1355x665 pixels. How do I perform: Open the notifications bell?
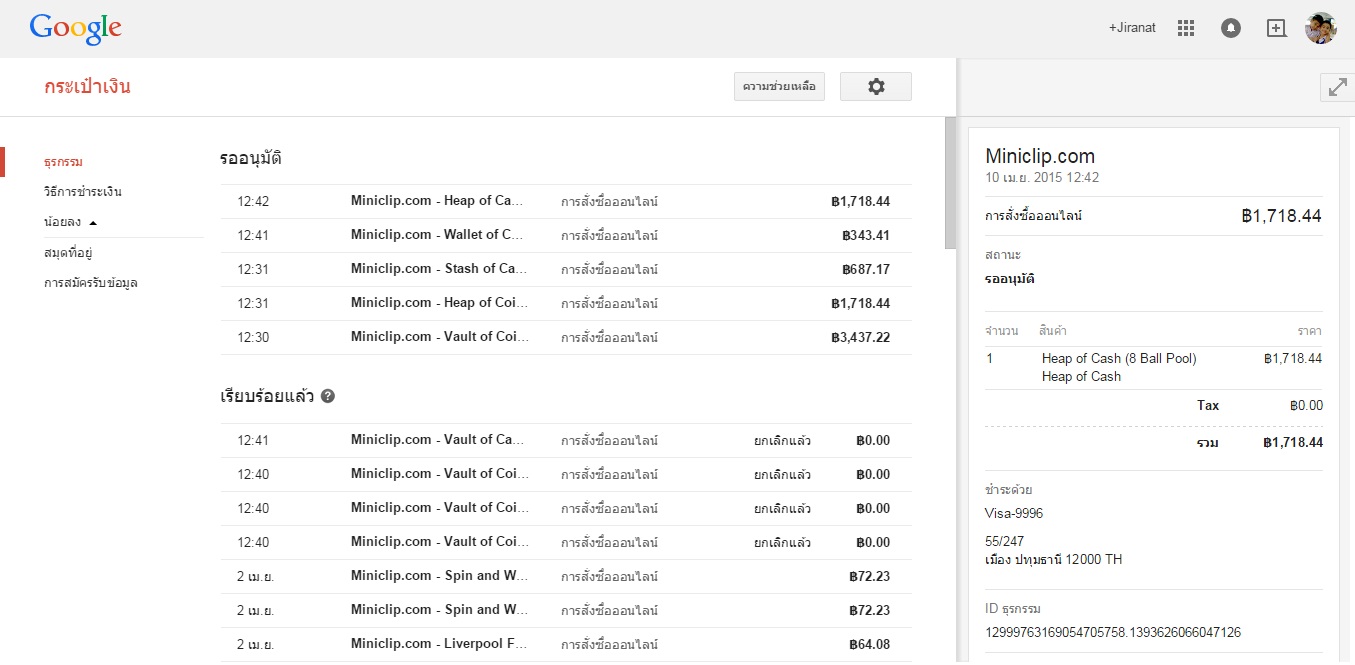tap(1231, 28)
